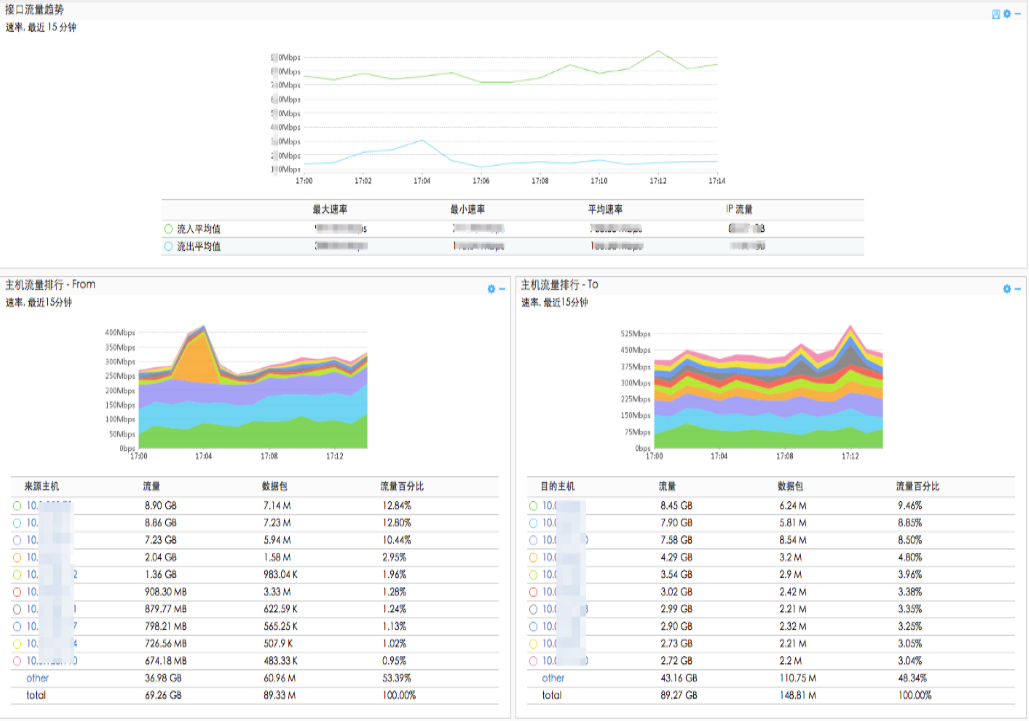The image size is (1029, 721).
Task: Select 48.34% other percentage cell
Action: (x=912, y=678)
